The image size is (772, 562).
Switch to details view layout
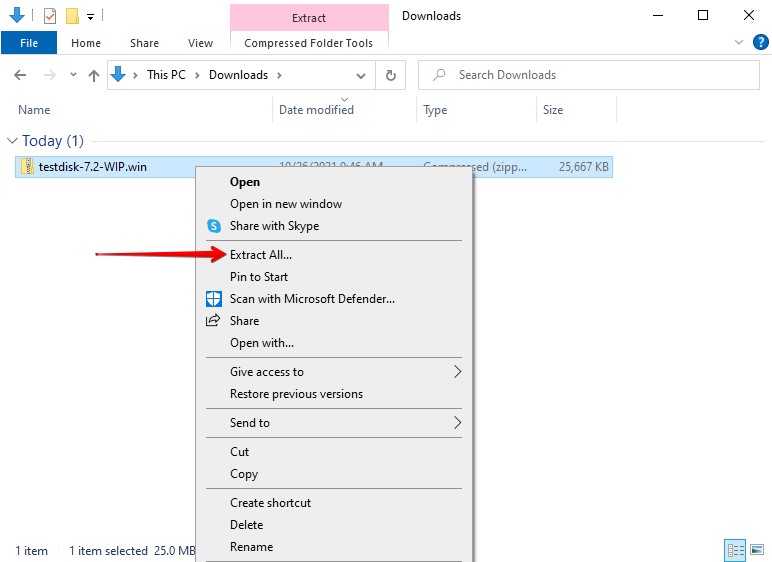point(735,550)
